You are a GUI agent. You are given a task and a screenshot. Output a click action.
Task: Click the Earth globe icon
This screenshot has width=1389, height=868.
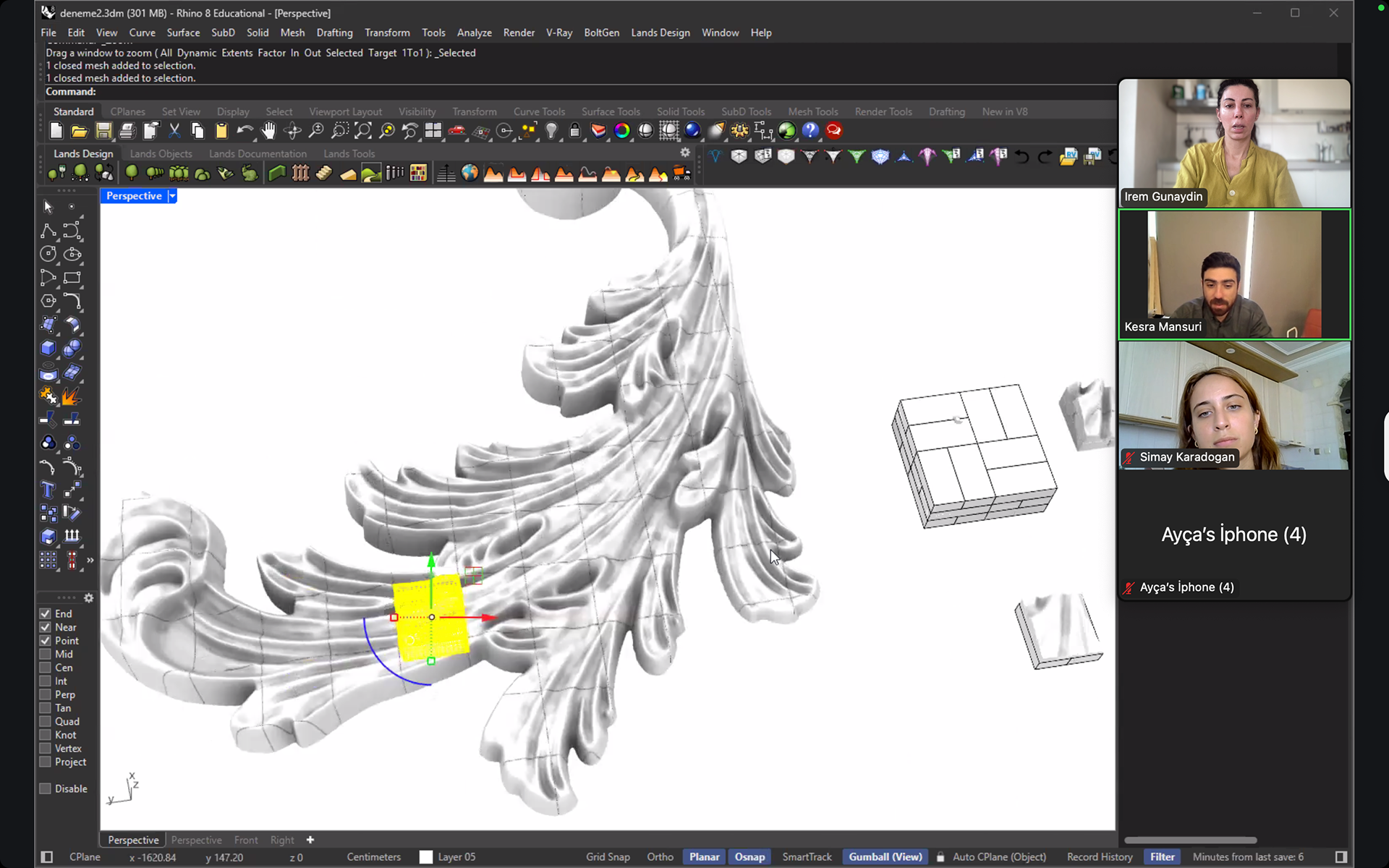[470, 174]
